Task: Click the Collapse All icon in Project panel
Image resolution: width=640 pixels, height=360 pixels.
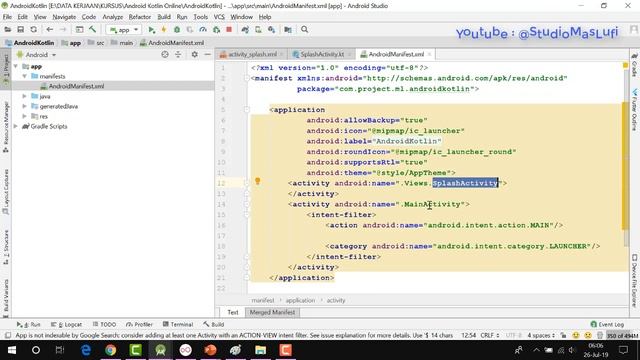Action: 178,54
